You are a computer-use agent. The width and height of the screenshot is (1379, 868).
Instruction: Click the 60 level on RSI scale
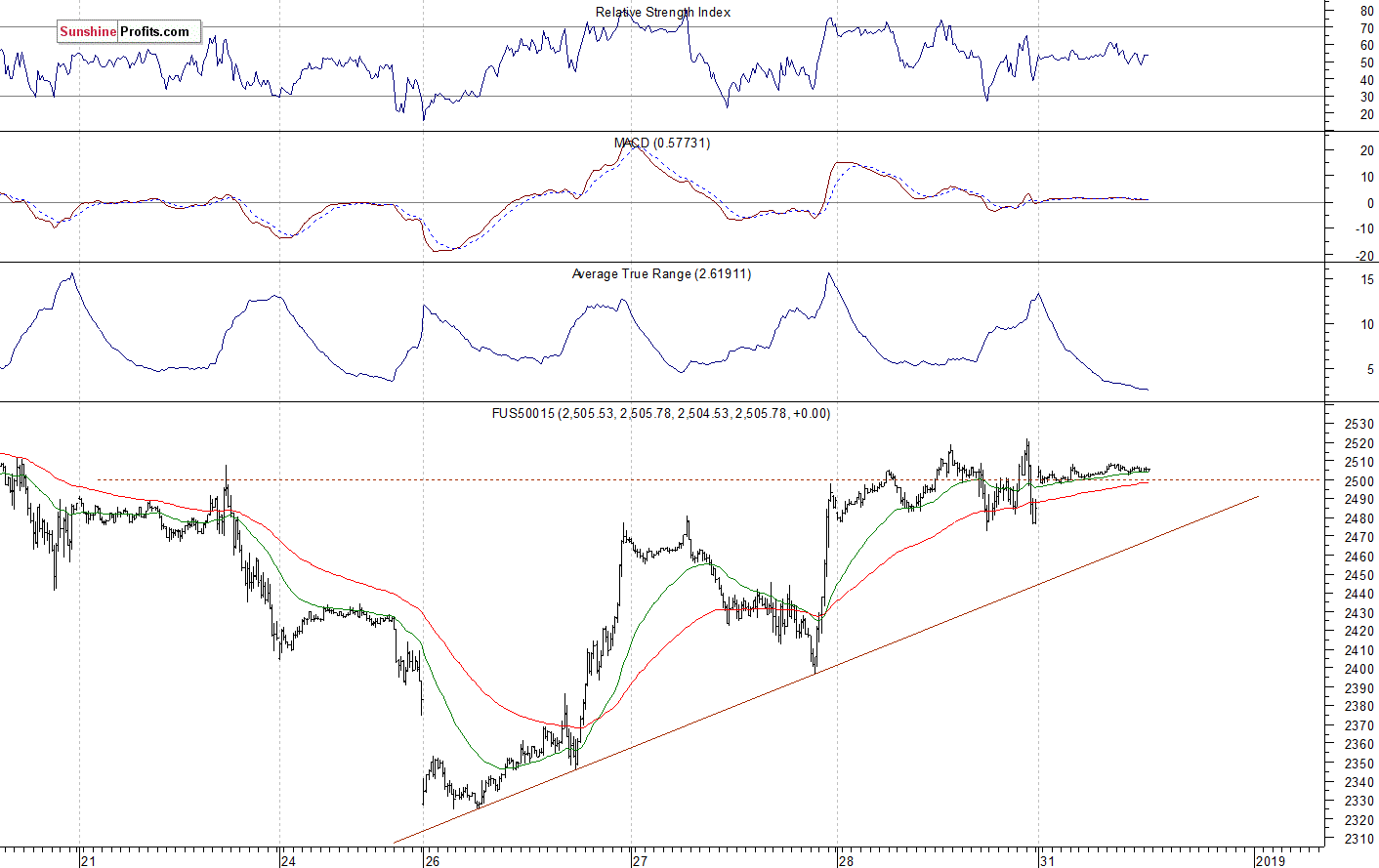click(1367, 46)
